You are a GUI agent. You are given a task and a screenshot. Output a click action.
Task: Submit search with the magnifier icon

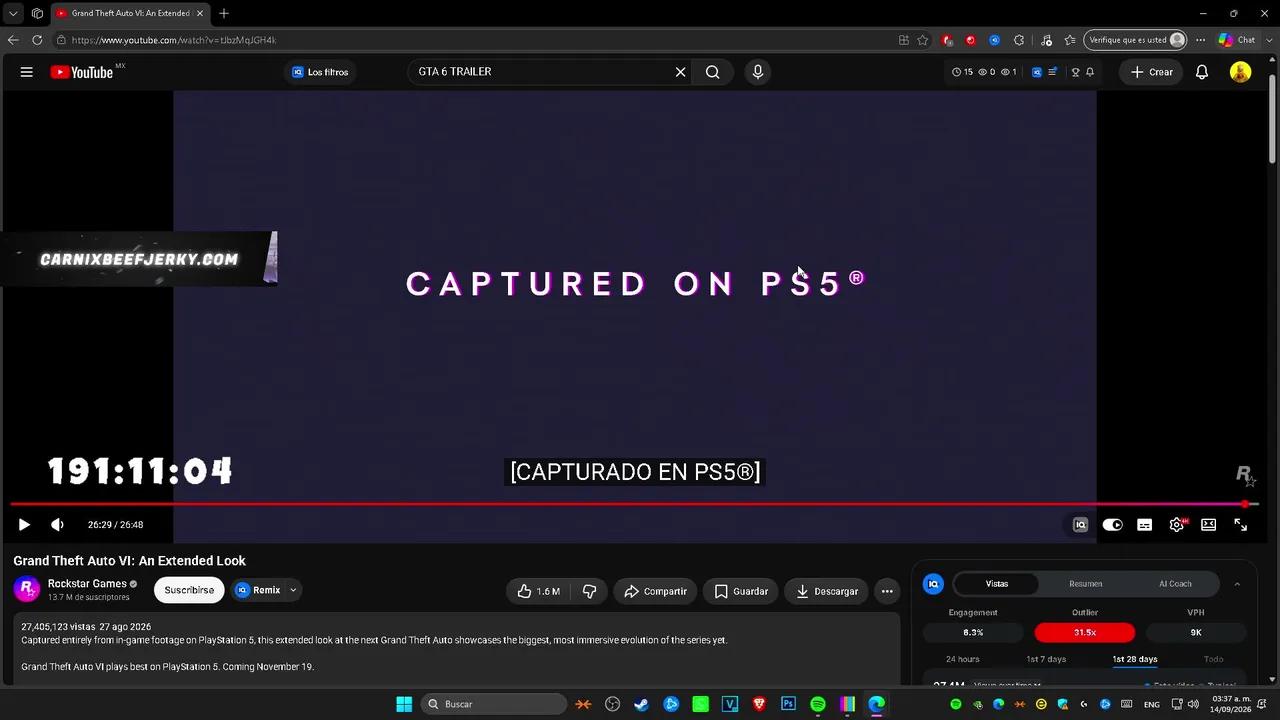click(x=713, y=72)
